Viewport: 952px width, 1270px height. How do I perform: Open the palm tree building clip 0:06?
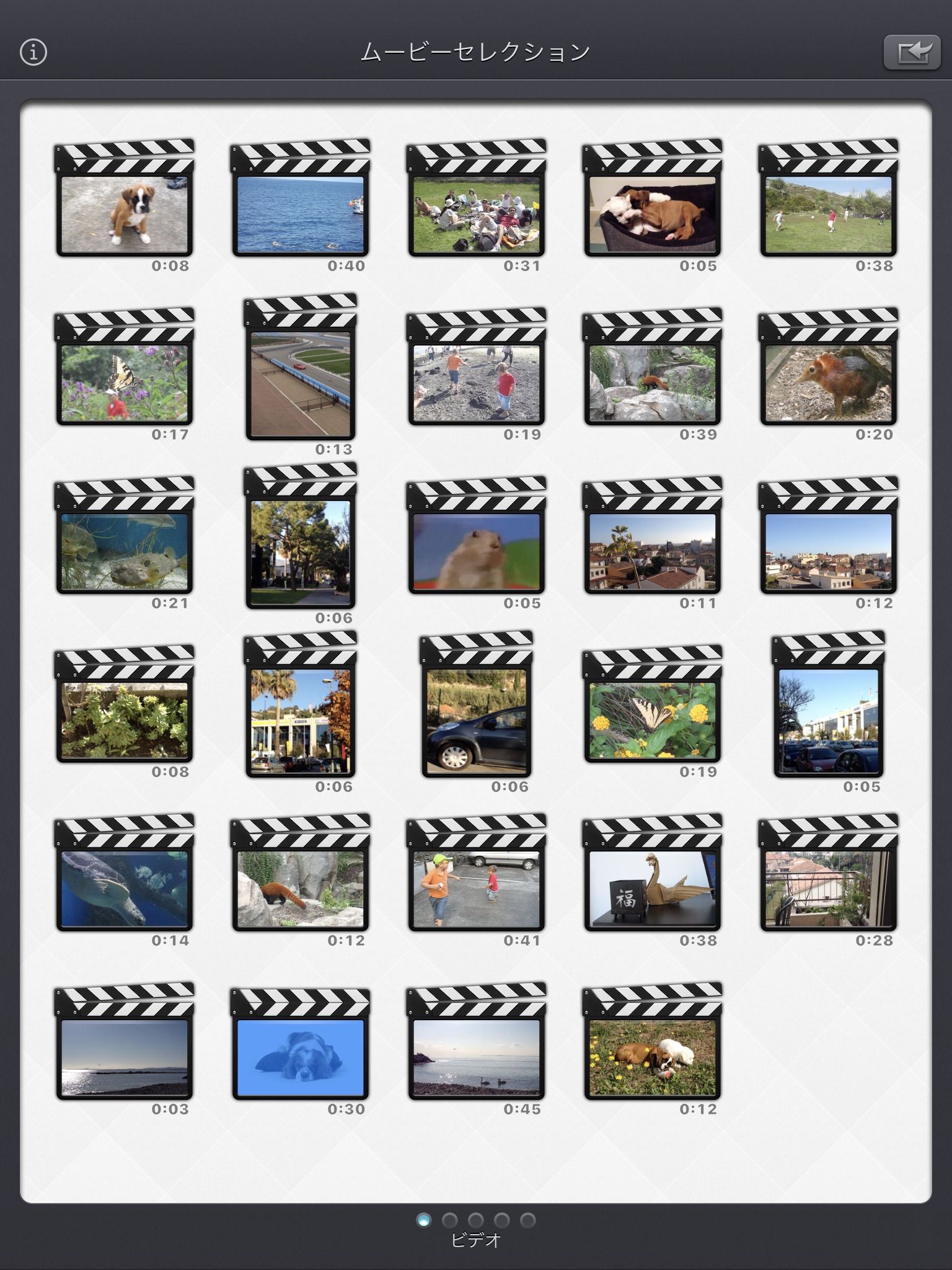pyautogui.click(x=301, y=704)
